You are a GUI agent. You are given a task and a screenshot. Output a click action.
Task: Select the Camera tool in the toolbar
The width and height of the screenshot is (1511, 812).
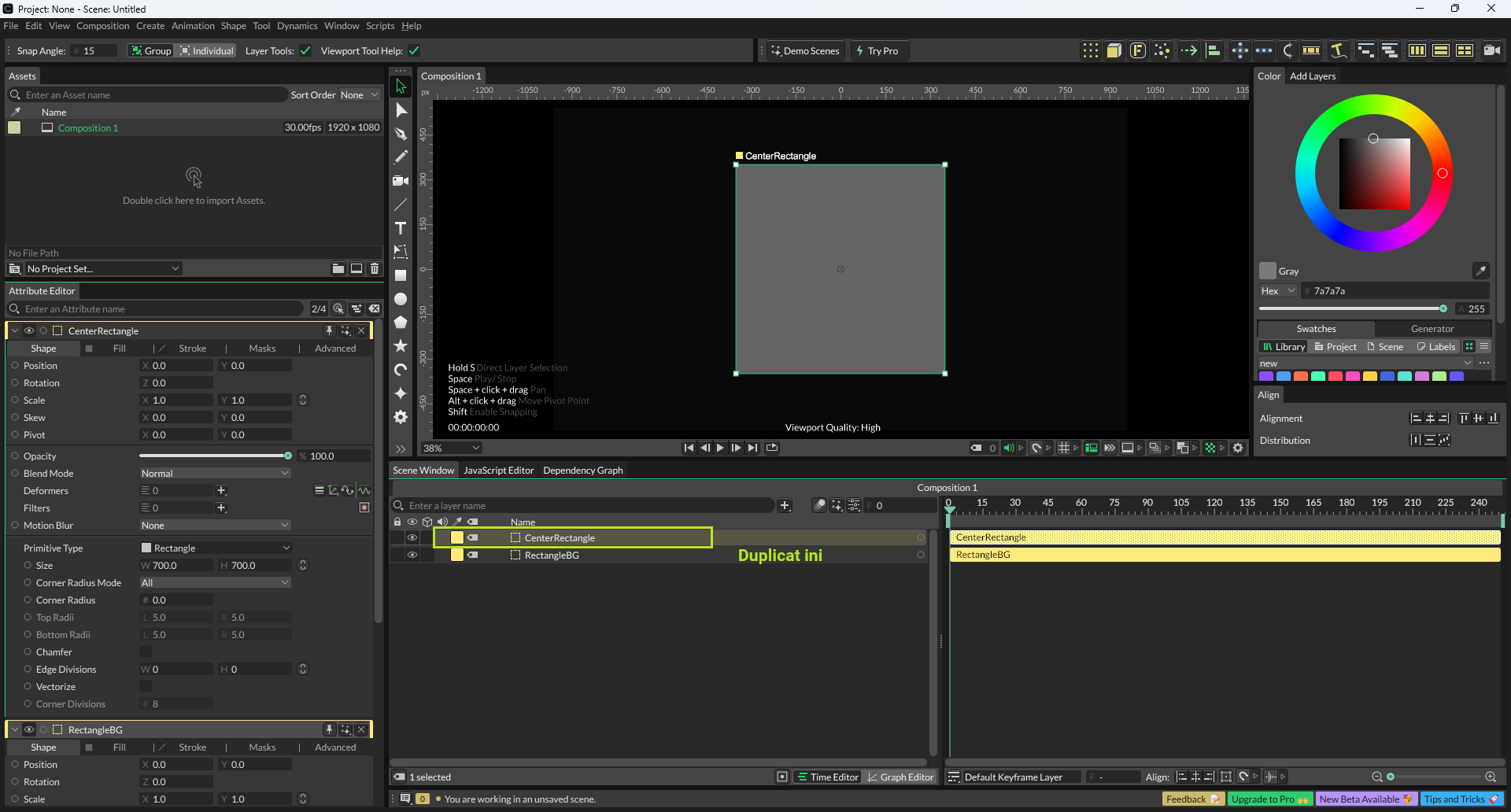click(401, 181)
